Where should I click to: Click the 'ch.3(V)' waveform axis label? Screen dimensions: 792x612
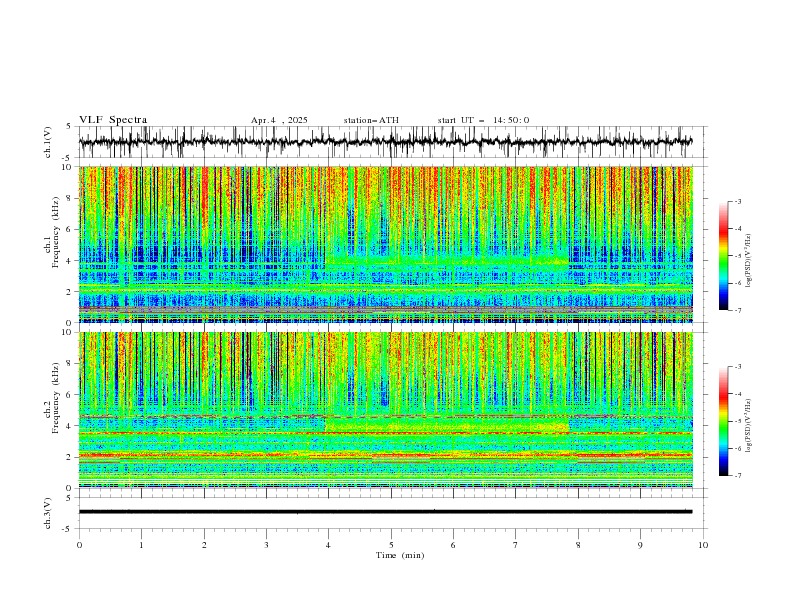click(x=48, y=513)
